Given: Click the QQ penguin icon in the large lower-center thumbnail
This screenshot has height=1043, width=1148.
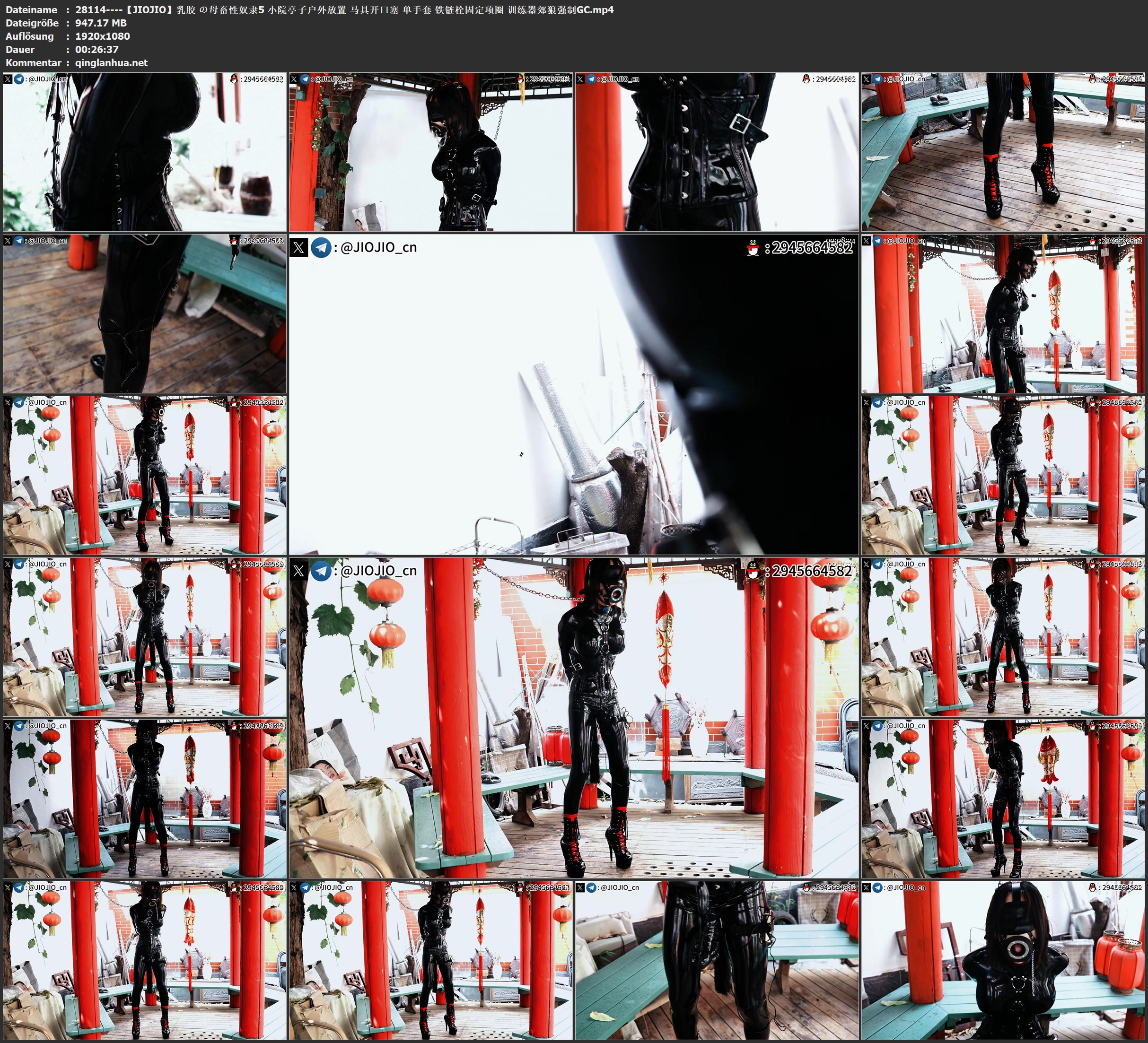Looking at the screenshot, I should [x=753, y=570].
